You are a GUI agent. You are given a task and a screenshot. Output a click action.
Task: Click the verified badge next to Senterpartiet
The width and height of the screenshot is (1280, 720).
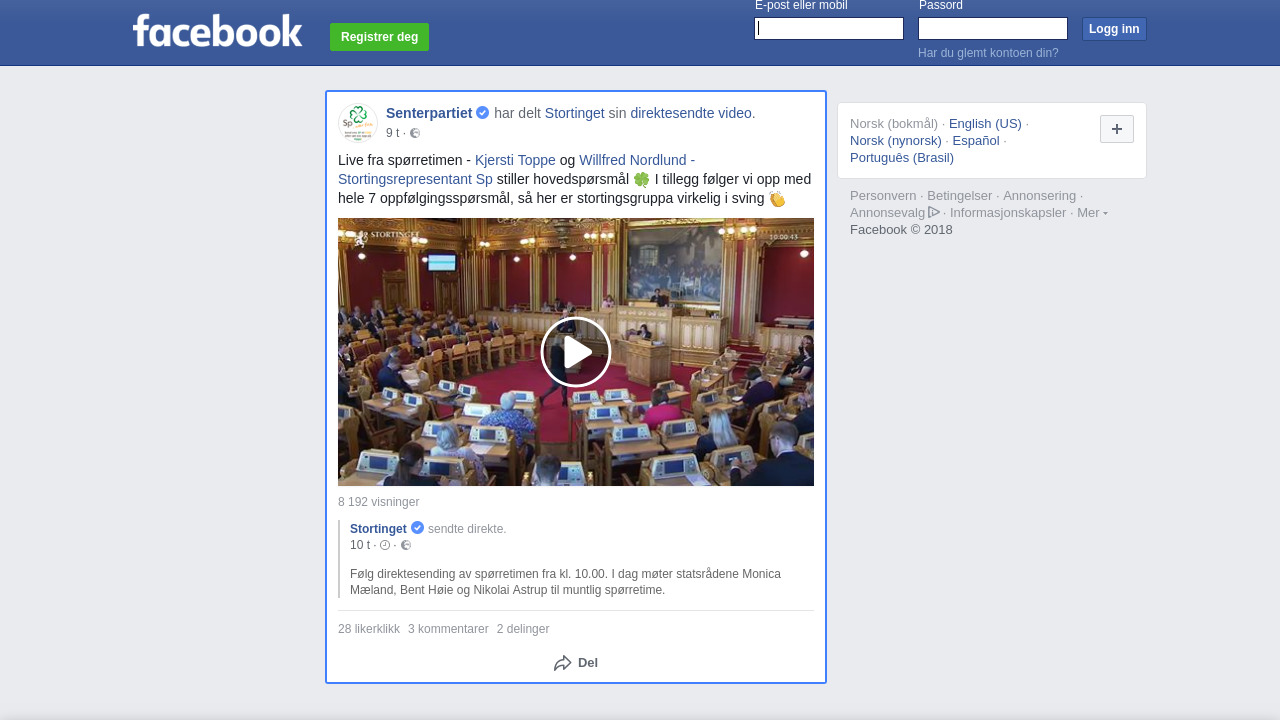[482, 113]
